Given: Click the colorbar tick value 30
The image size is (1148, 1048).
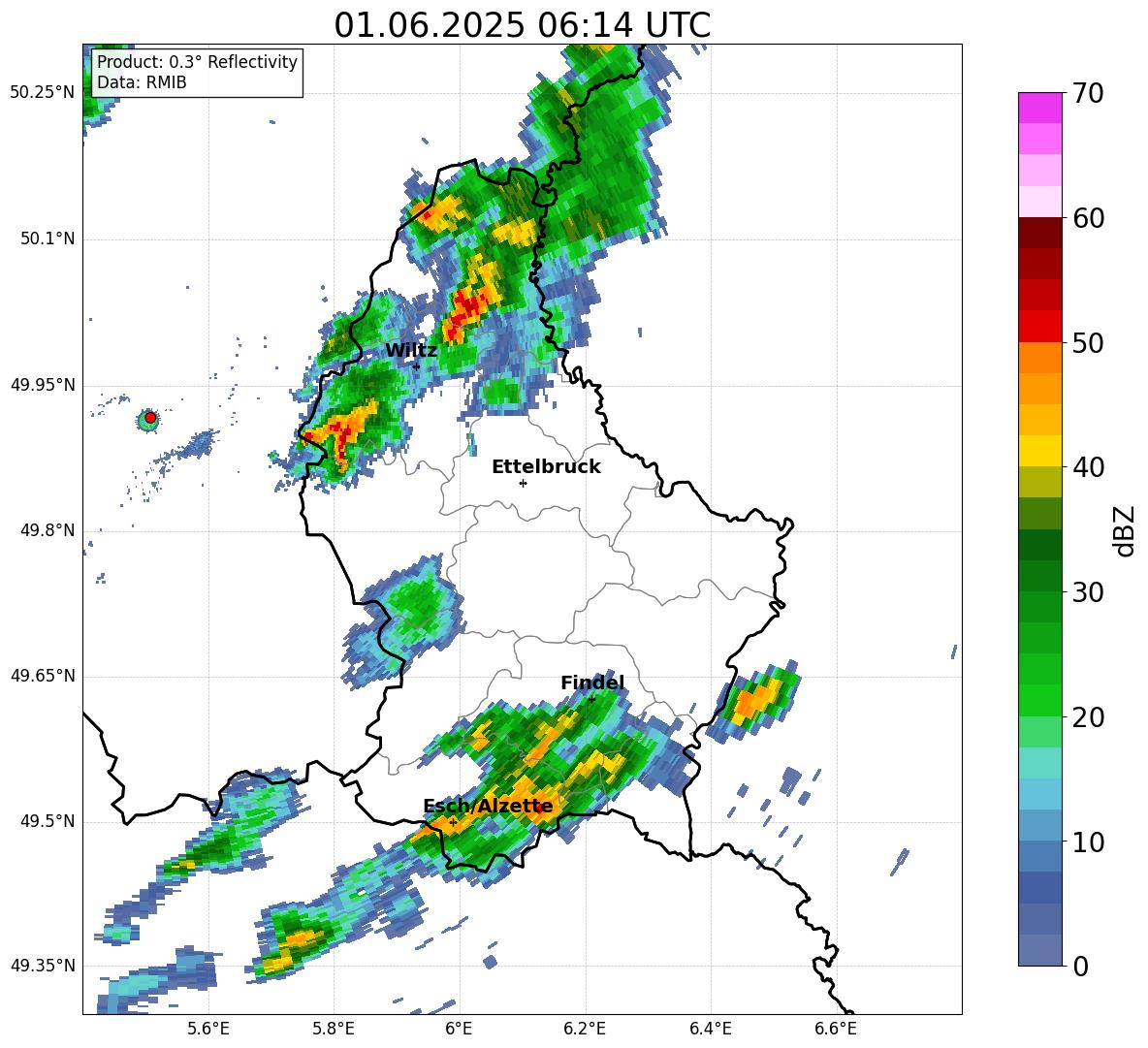Looking at the screenshot, I should pyautogui.click(x=1088, y=592).
